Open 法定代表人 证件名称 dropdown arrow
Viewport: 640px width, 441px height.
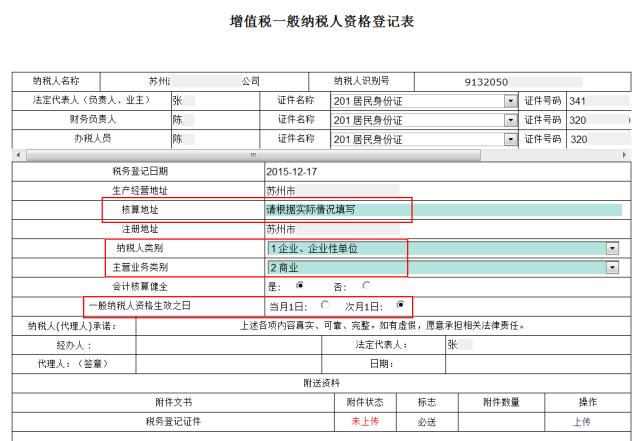point(510,100)
